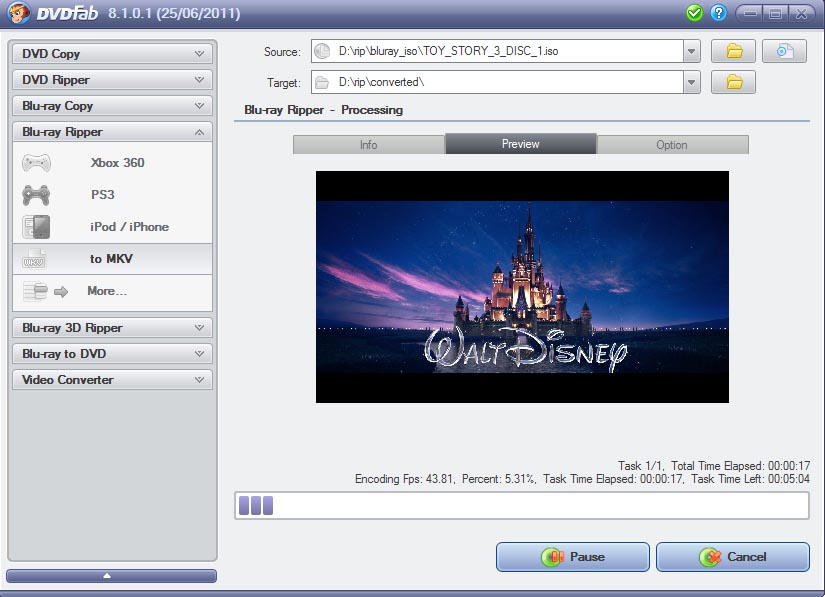Screen dimensions: 825x597
Task: Click the disc image source icon
Action: click(784, 51)
